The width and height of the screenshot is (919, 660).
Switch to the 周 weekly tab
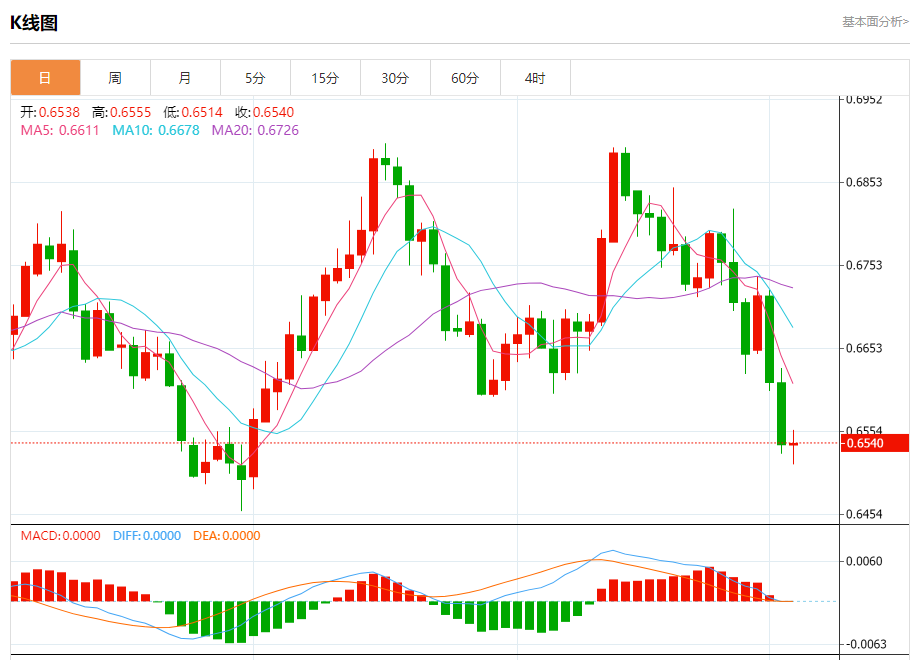tap(115, 77)
